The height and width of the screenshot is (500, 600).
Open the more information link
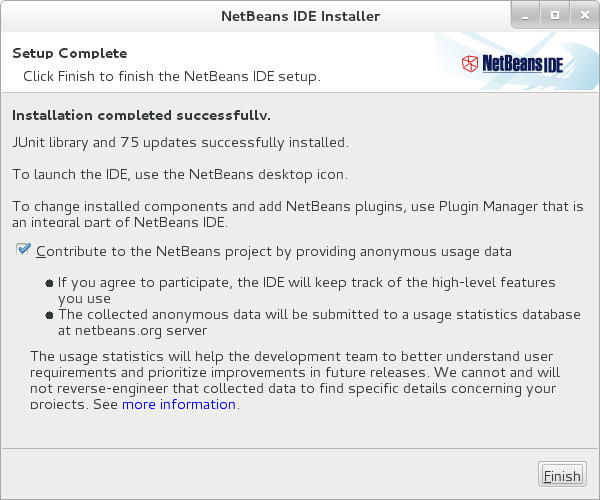tap(179, 405)
